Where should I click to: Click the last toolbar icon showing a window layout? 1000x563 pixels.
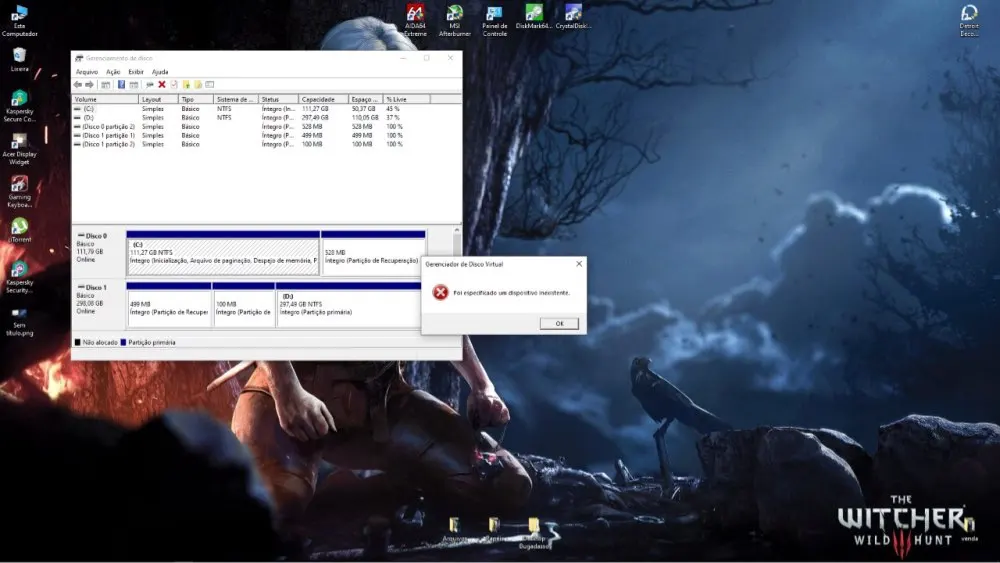point(210,85)
